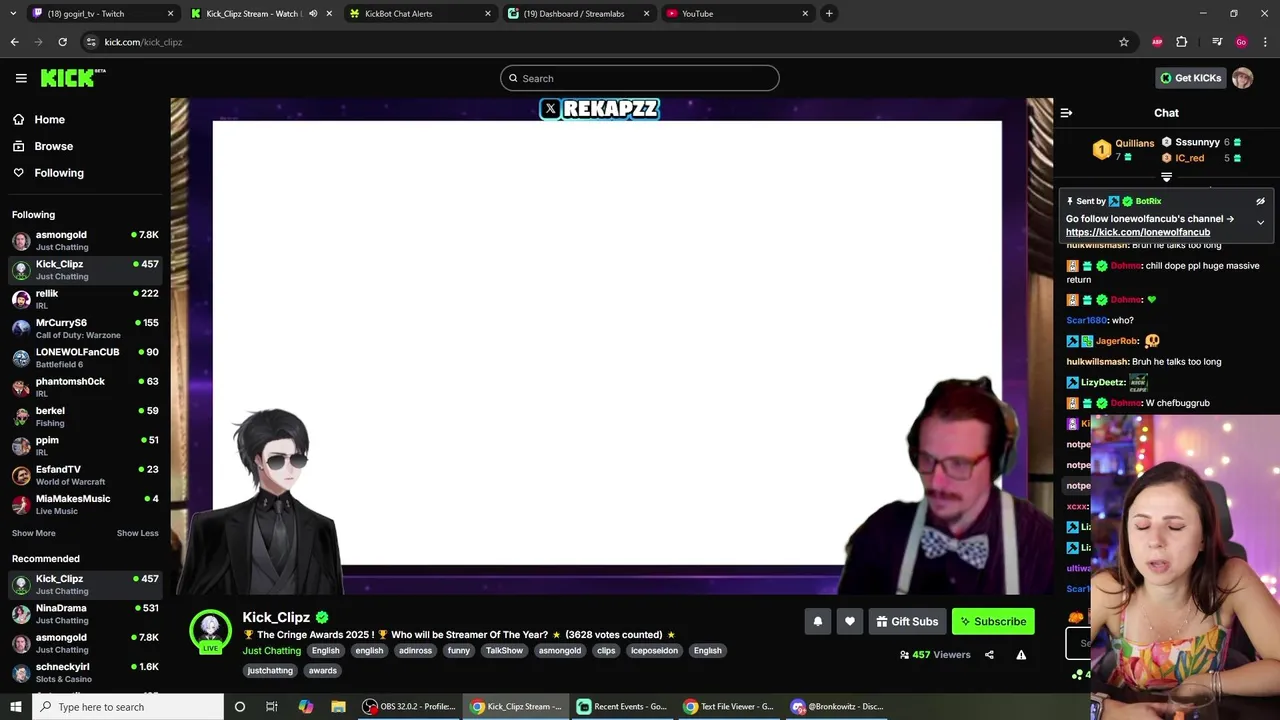Expand the gift leaderboard in chat
The height and width of the screenshot is (720, 1280).
[1166, 177]
